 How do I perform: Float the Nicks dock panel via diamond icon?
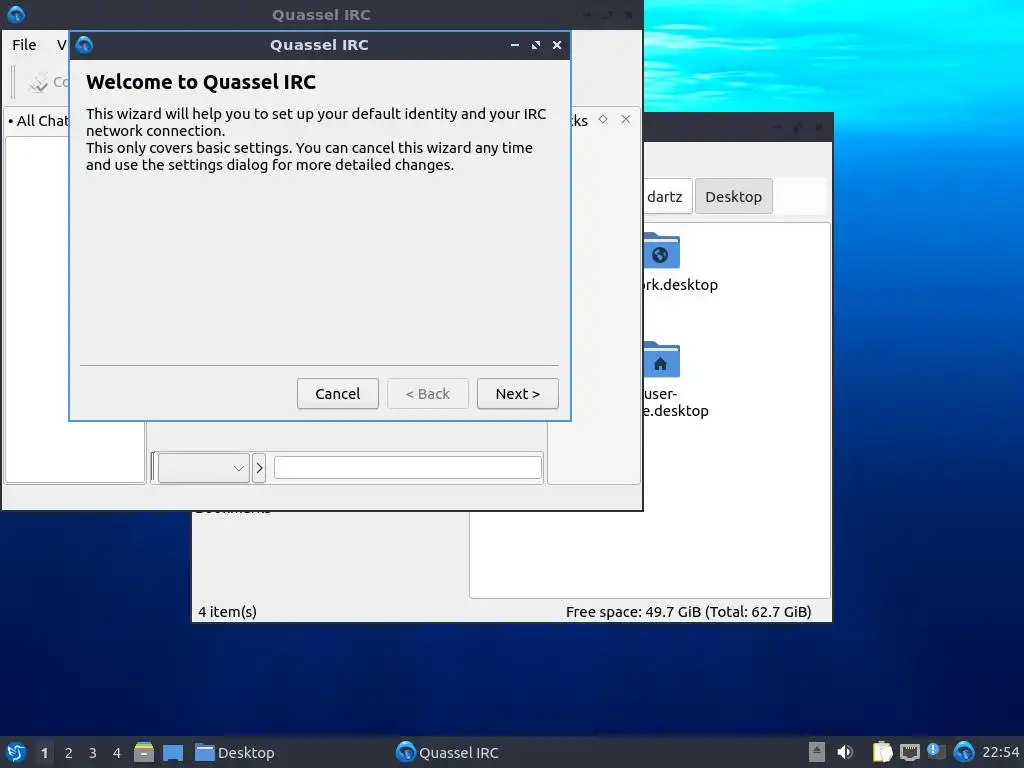coord(603,120)
